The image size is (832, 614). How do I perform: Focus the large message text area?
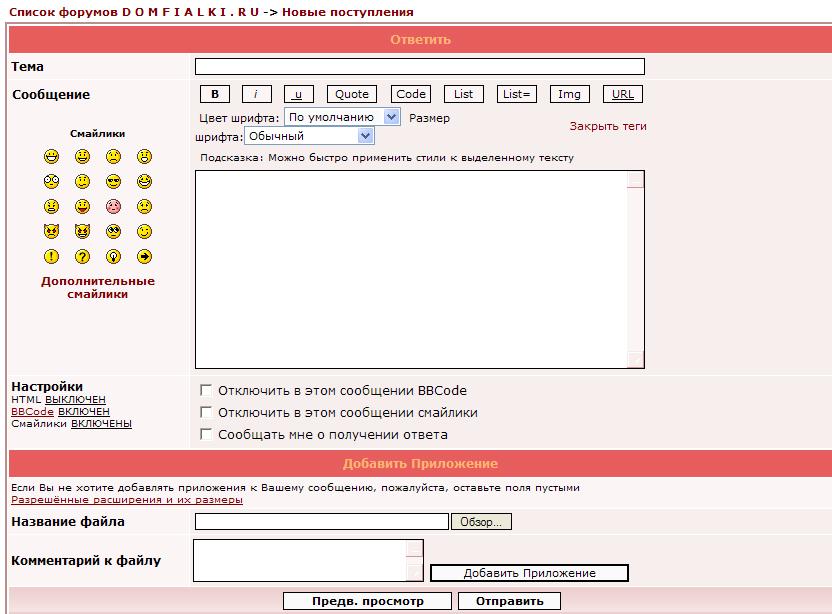coord(420,269)
